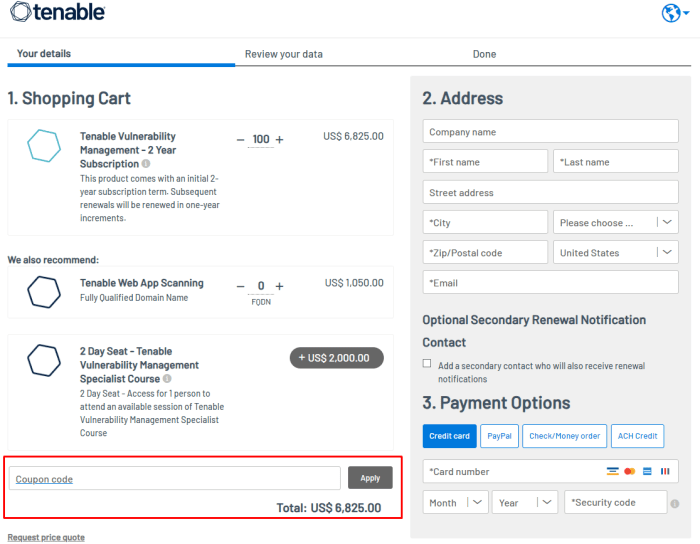Open Request price quote link

point(46,537)
